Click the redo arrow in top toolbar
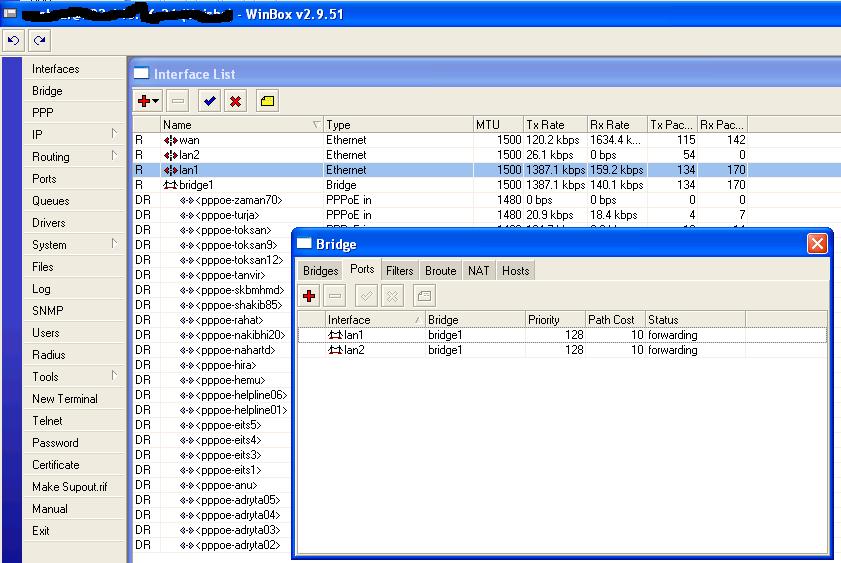The image size is (841, 563). point(39,41)
